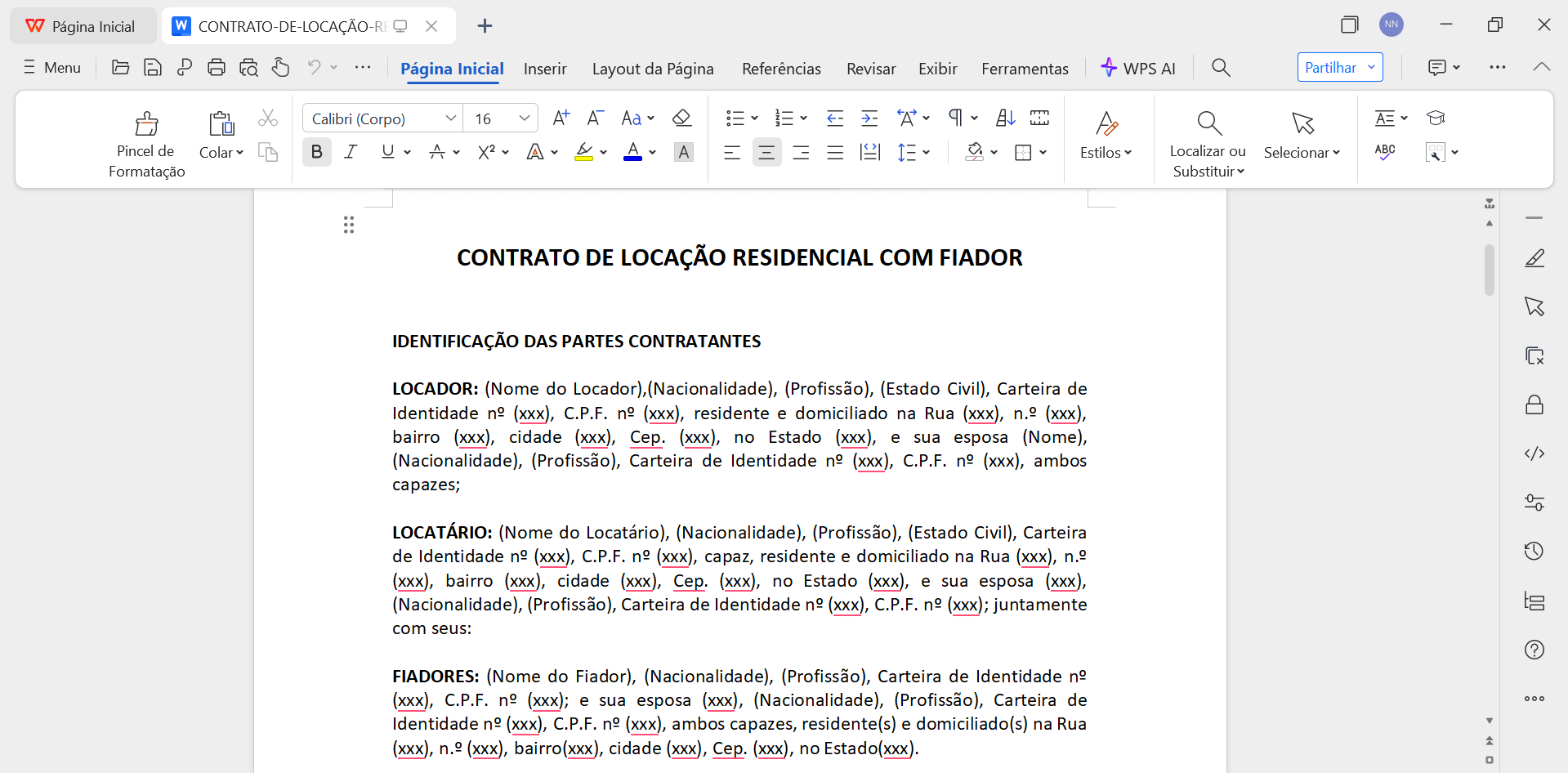Switch to the Inserir ribbon tab
The image size is (1568, 773).
coord(544,69)
